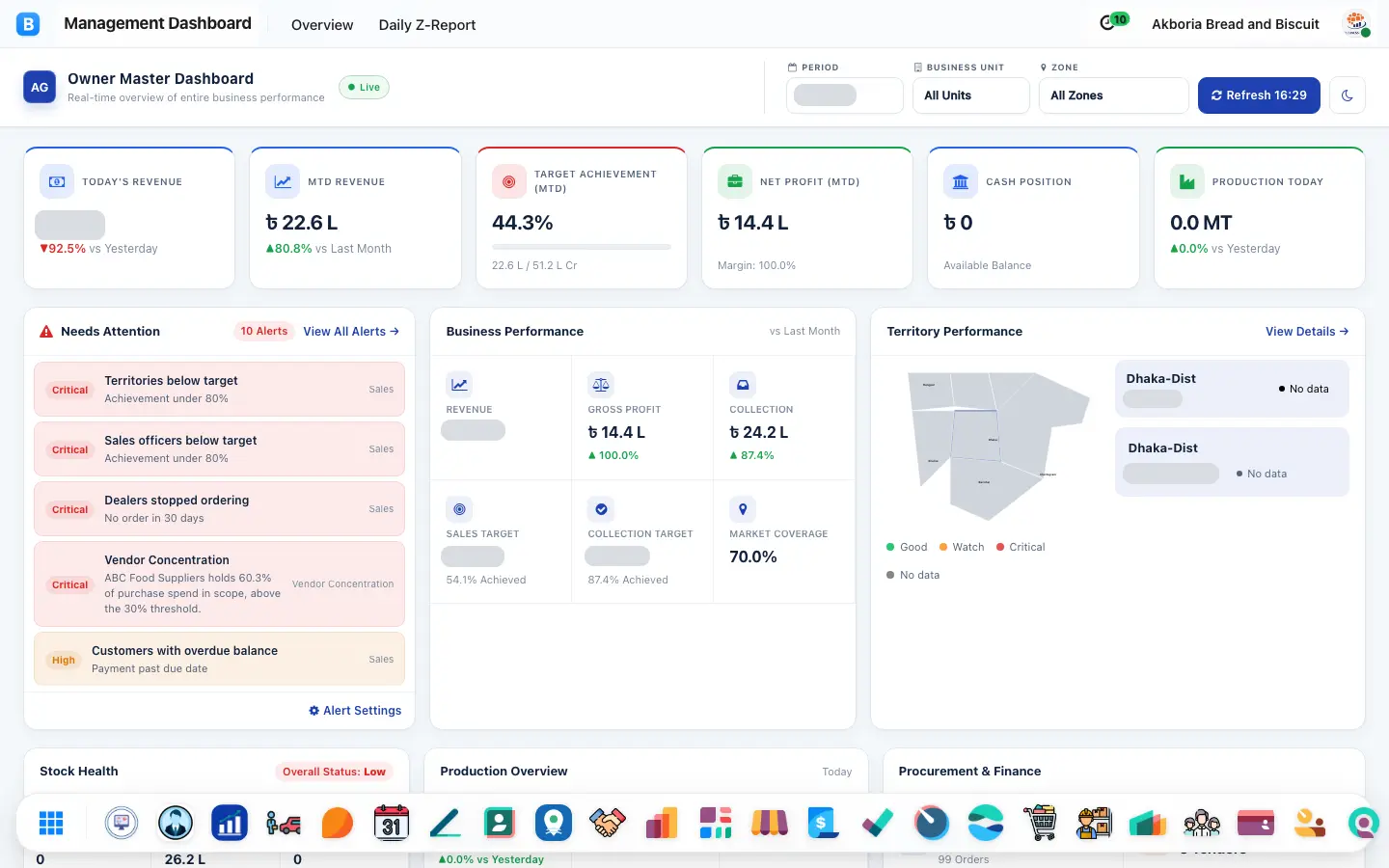Click the Refresh 16:29 button
This screenshot has width=1389, height=868.
1259,95
